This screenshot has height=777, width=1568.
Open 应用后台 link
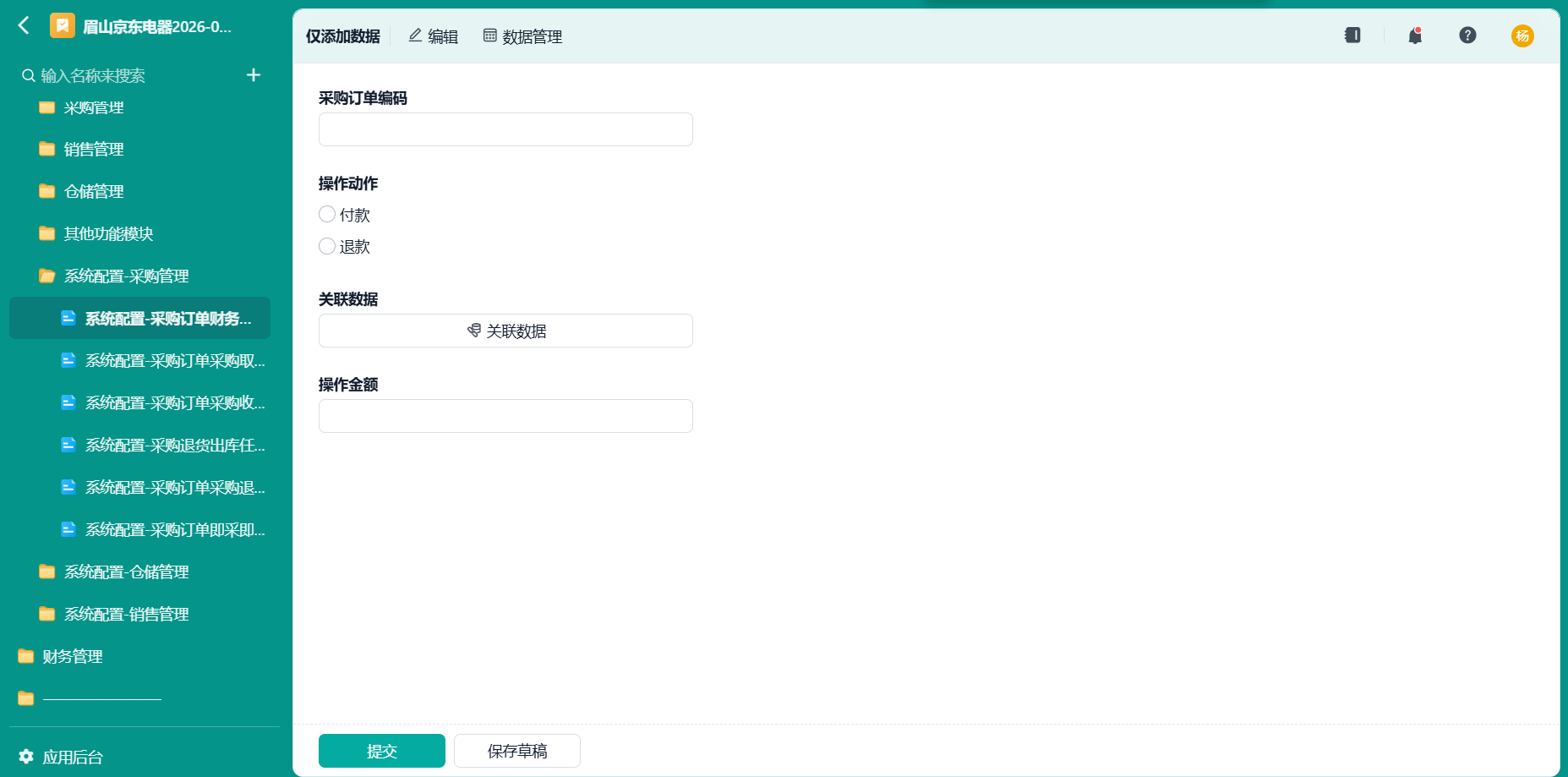point(73,757)
